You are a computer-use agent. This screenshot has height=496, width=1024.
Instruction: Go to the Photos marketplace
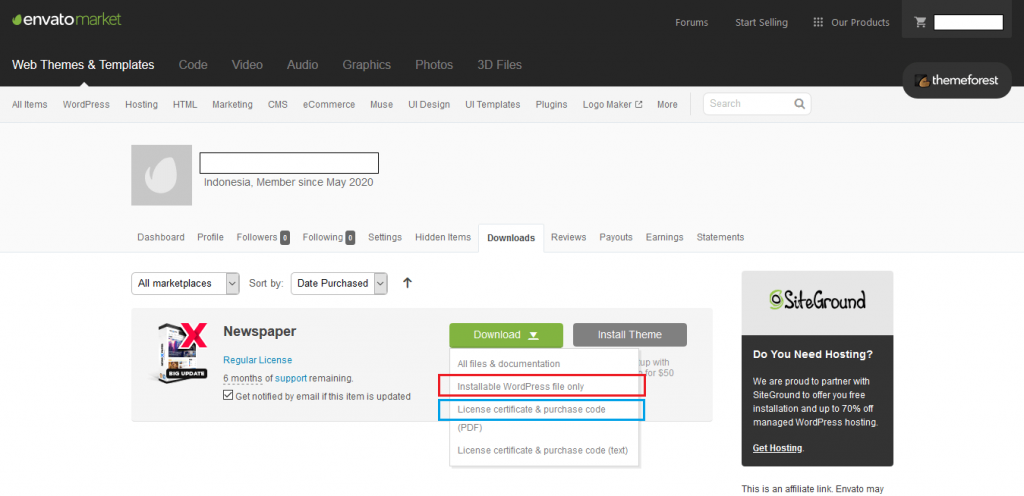click(434, 65)
